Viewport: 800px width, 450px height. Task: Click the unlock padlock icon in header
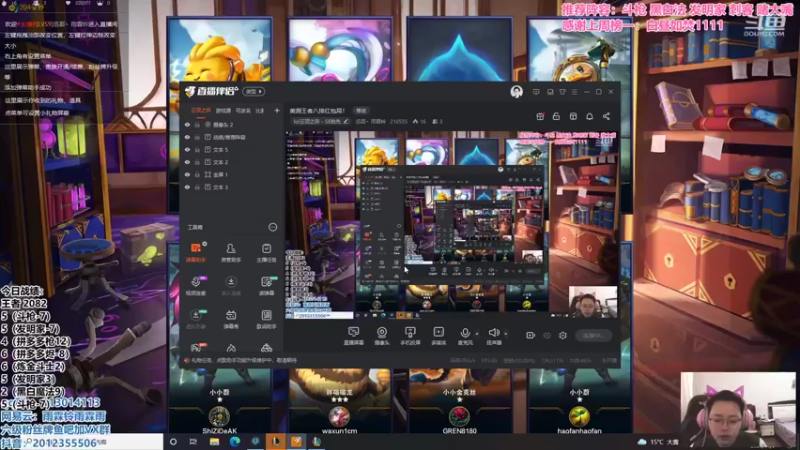556,116
